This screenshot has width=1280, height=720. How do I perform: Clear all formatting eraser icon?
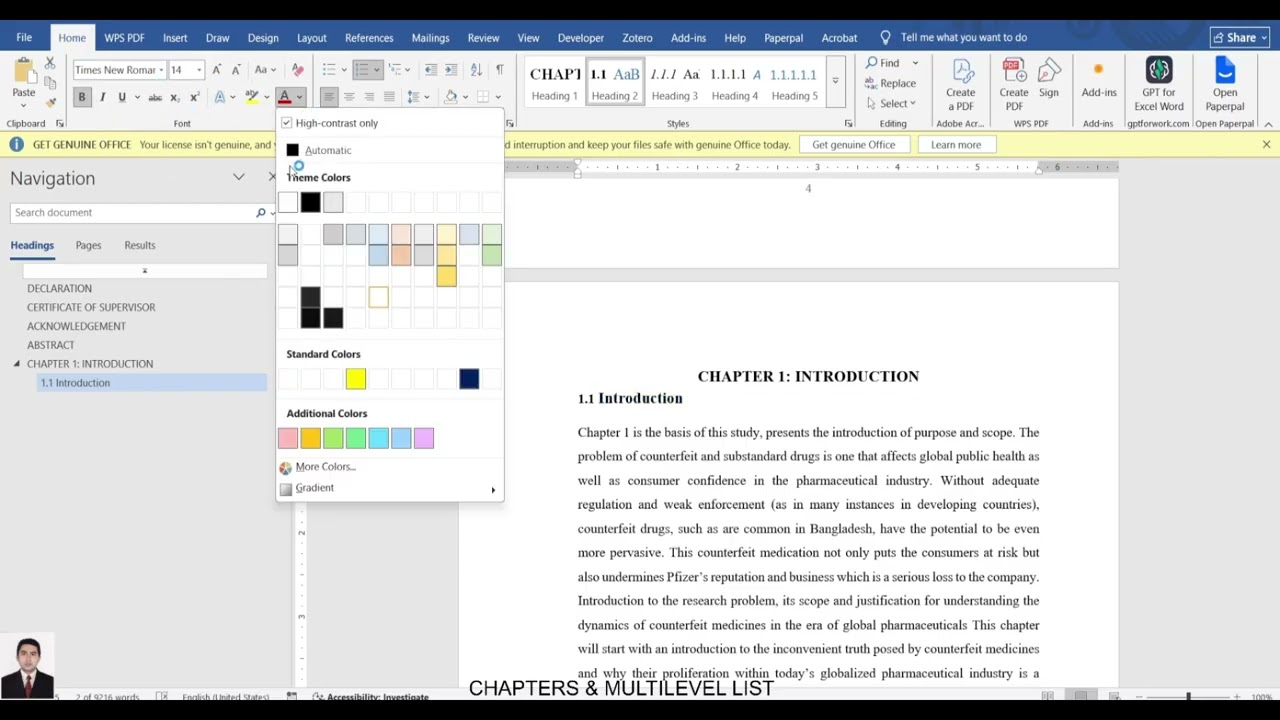(297, 70)
